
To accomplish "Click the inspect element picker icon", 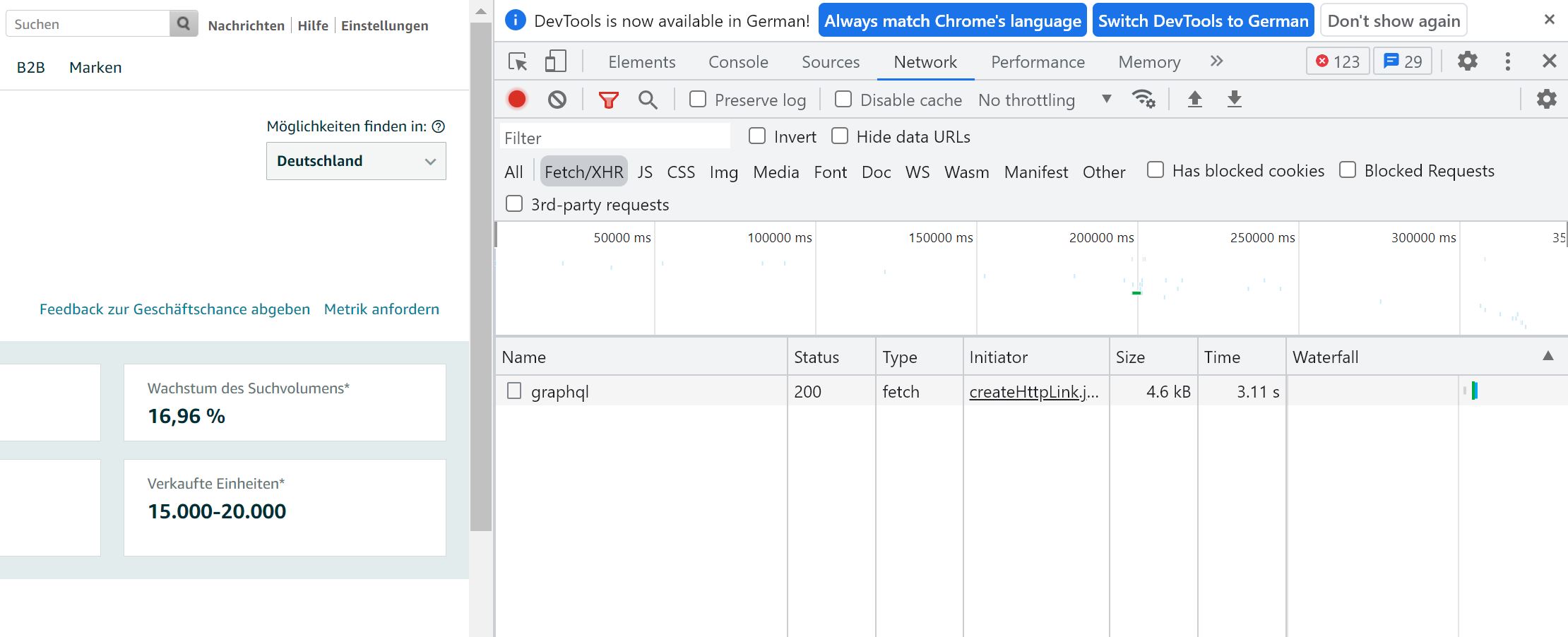I will (x=518, y=61).
